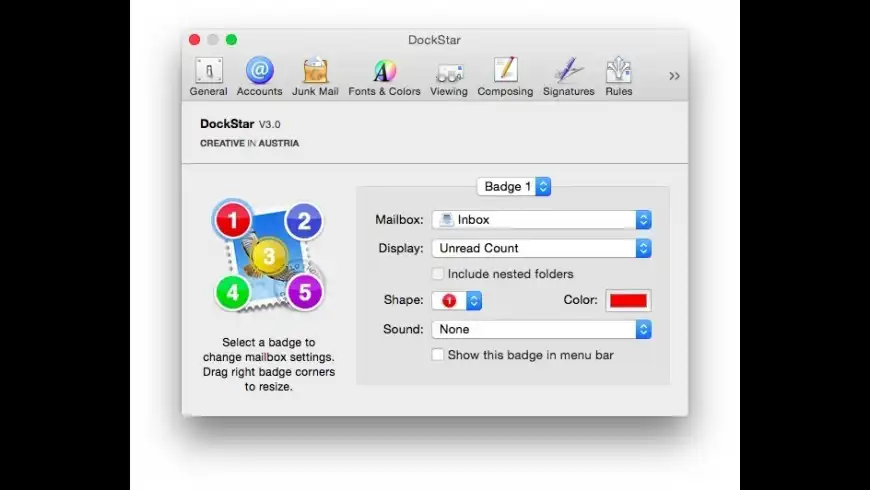Open the Shape popup menu

tap(457, 300)
